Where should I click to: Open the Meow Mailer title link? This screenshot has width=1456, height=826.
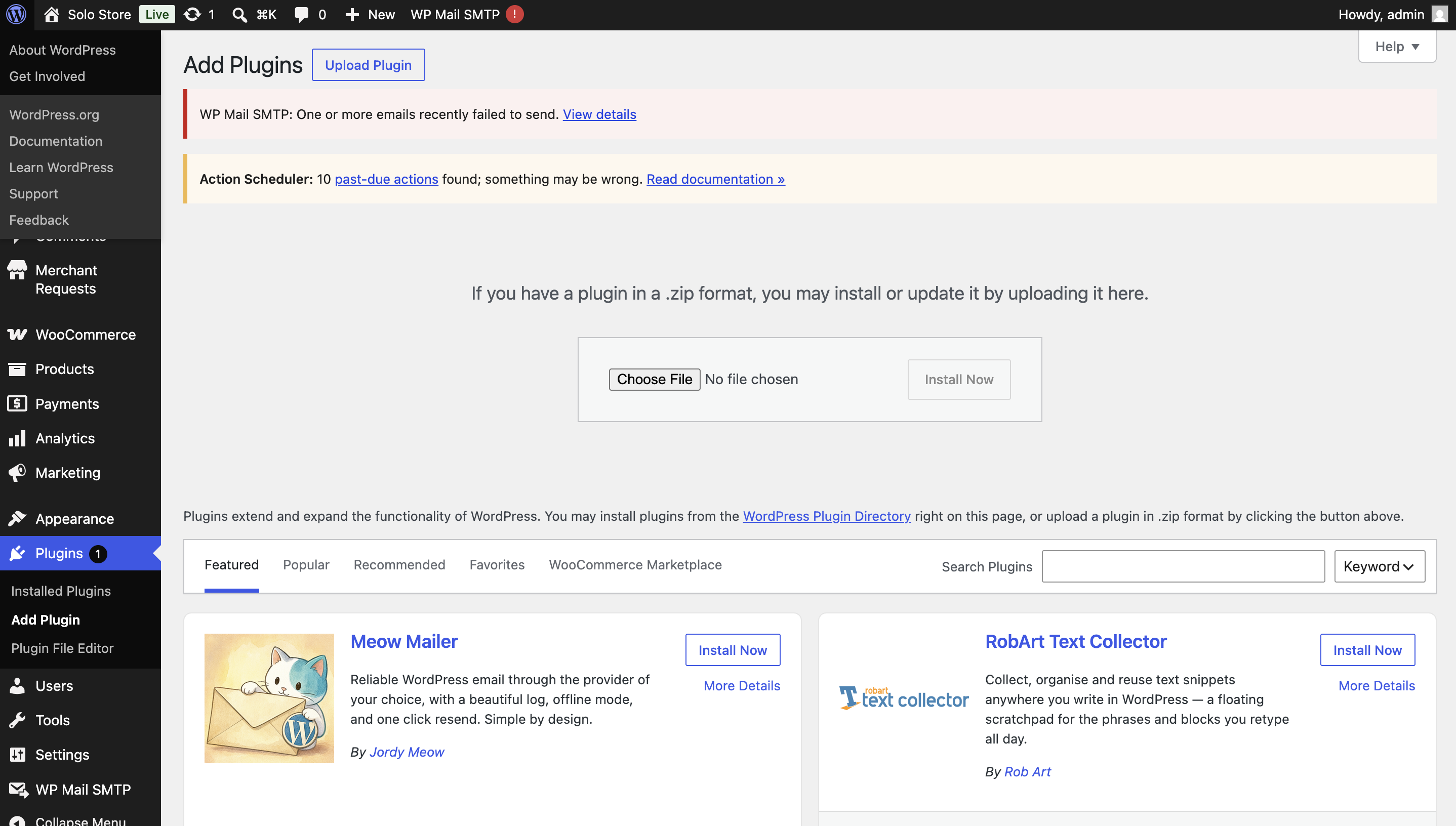[x=404, y=642]
